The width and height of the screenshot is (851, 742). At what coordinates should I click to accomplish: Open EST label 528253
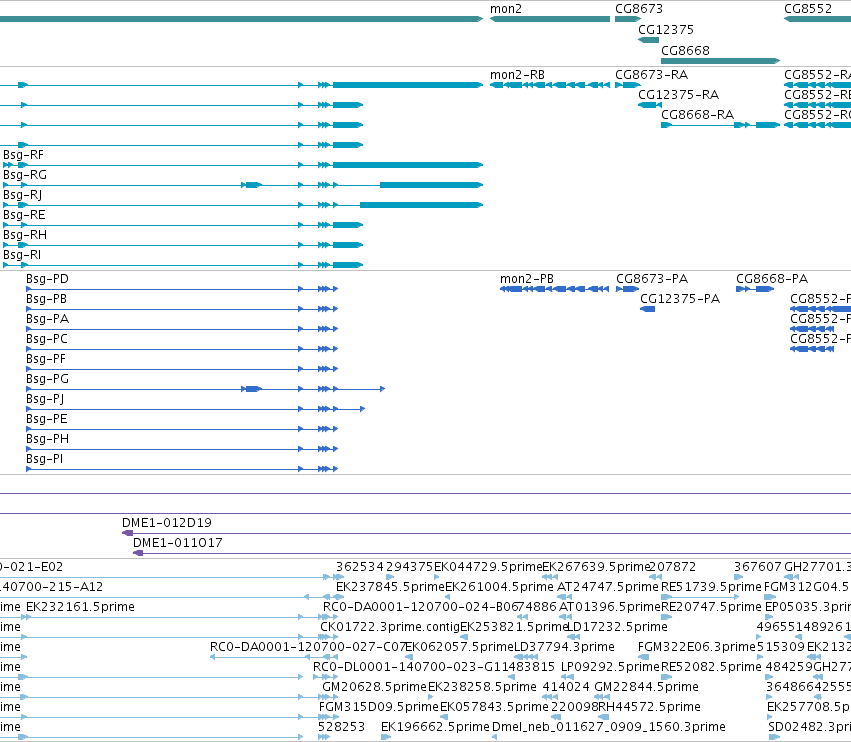[341, 727]
